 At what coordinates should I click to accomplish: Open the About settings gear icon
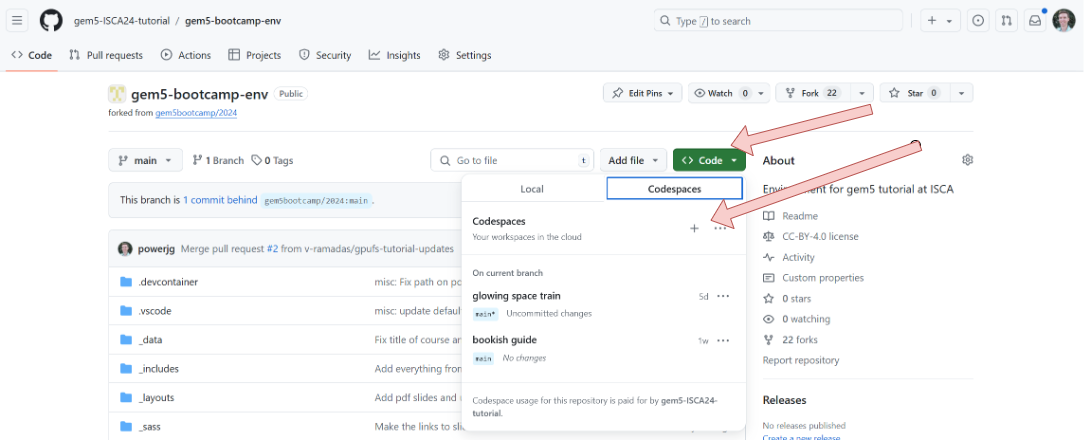(967, 160)
